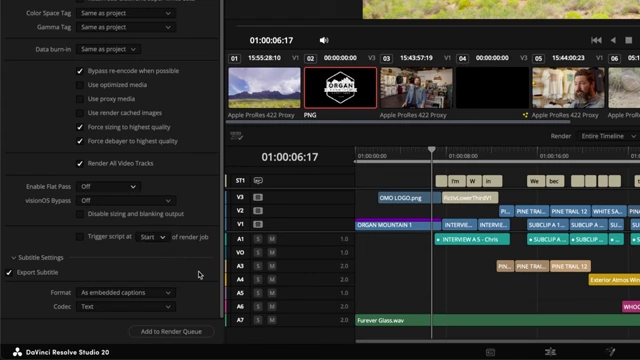Select OMO LOGO.png clip on V3
The image size is (640, 360).
[x=409, y=198]
